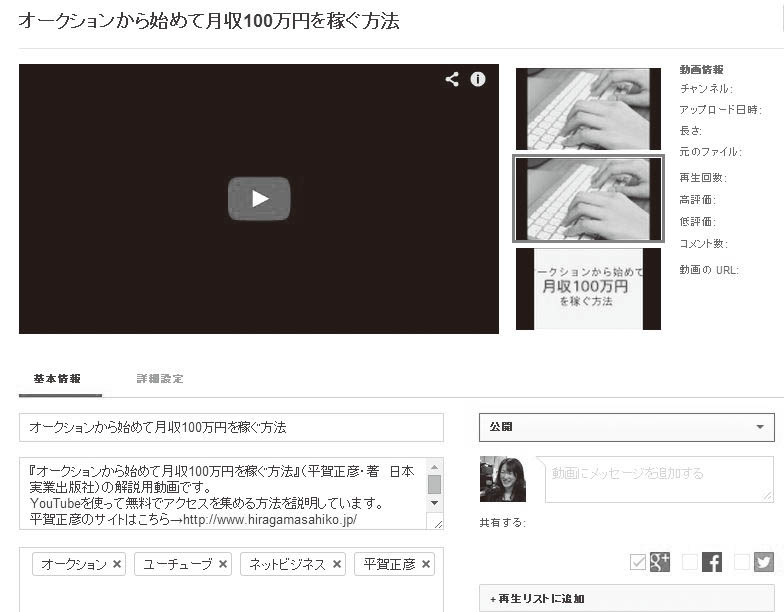Click the description box resize handle
The height and width of the screenshot is (612, 784).
click(438, 524)
